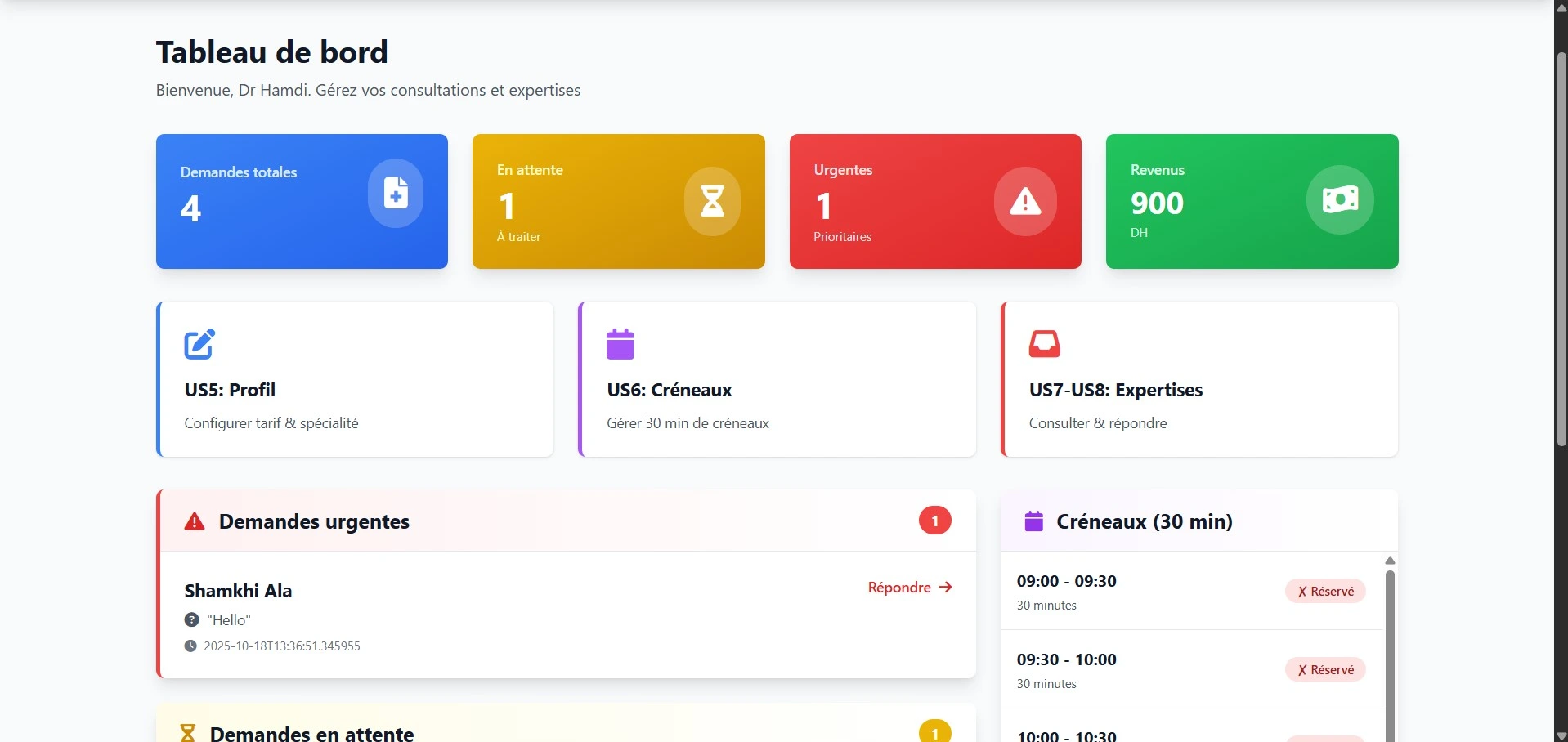Click the "Bienvenue, Dr Hamdi" welcome subtitle
Viewport: 1568px width, 742px height.
[368, 90]
